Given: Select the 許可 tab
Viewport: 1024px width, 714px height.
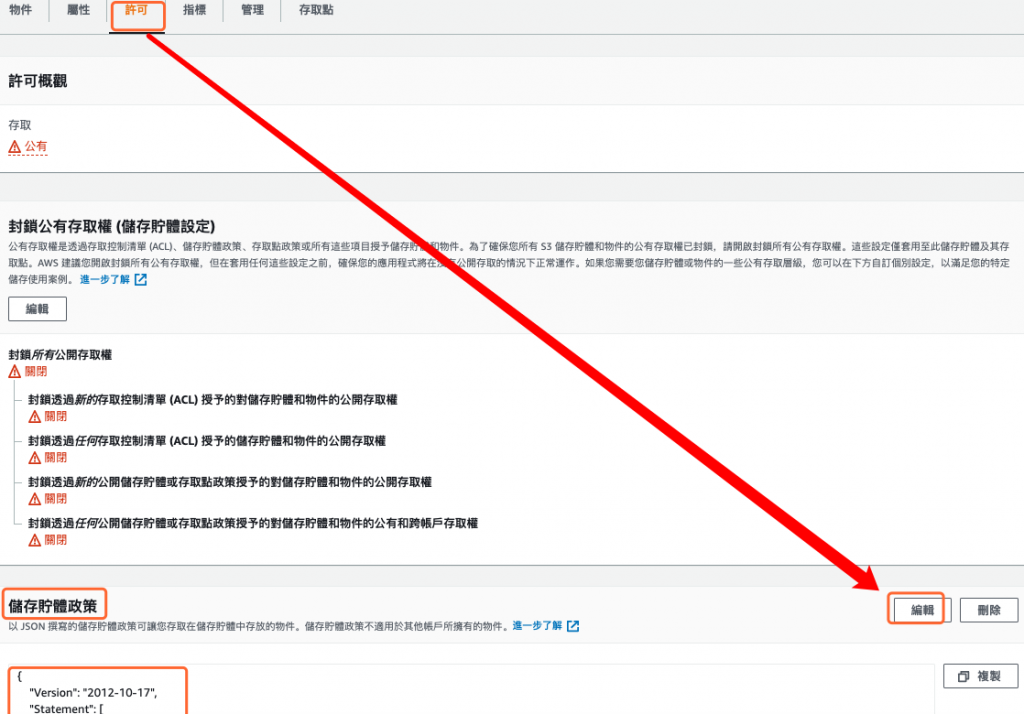Looking at the screenshot, I should pyautogui.click(x=136, y=10).
